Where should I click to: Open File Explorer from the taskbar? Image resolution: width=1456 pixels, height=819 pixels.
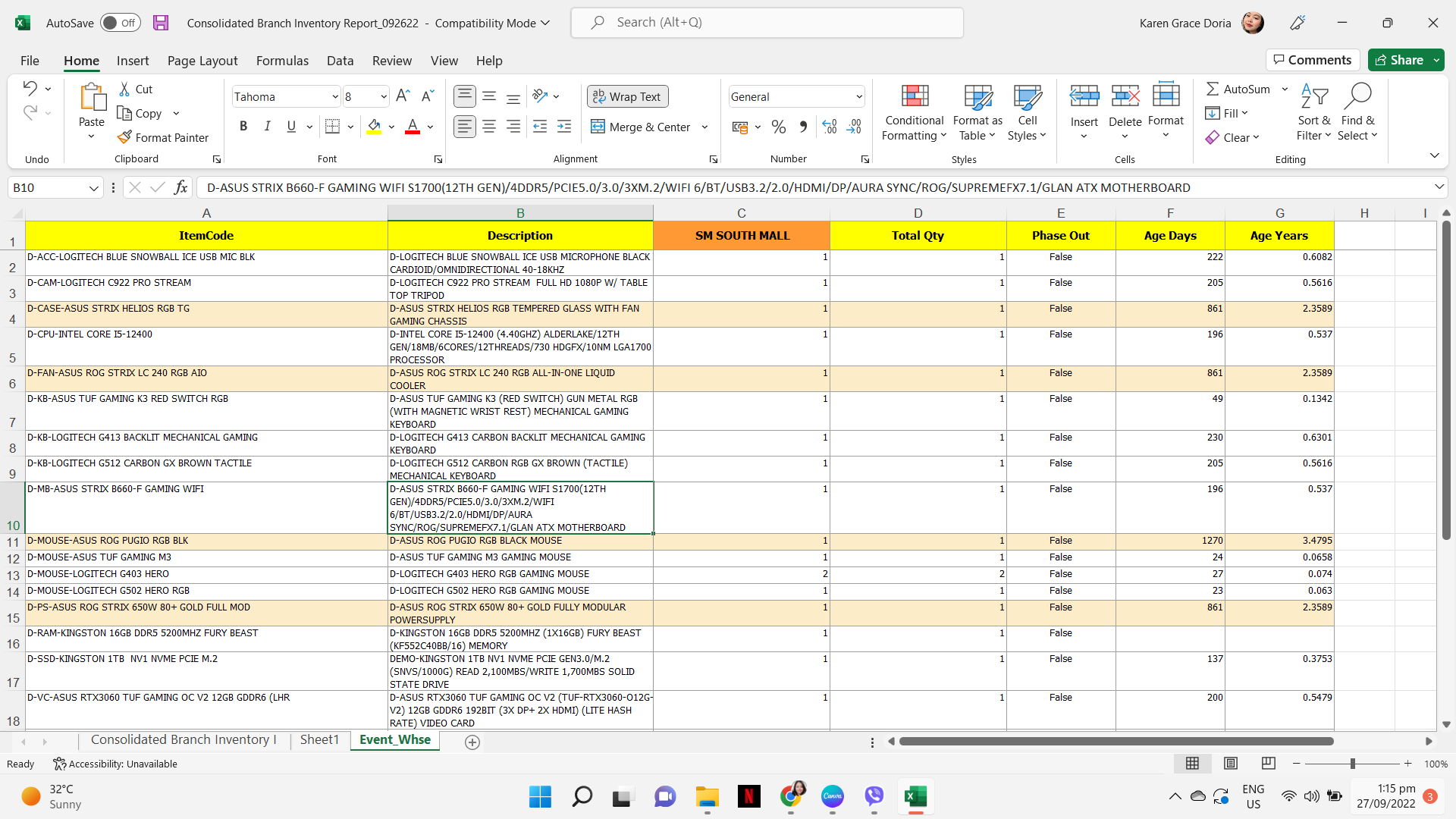pyautogui.click(x=707, y=796)
